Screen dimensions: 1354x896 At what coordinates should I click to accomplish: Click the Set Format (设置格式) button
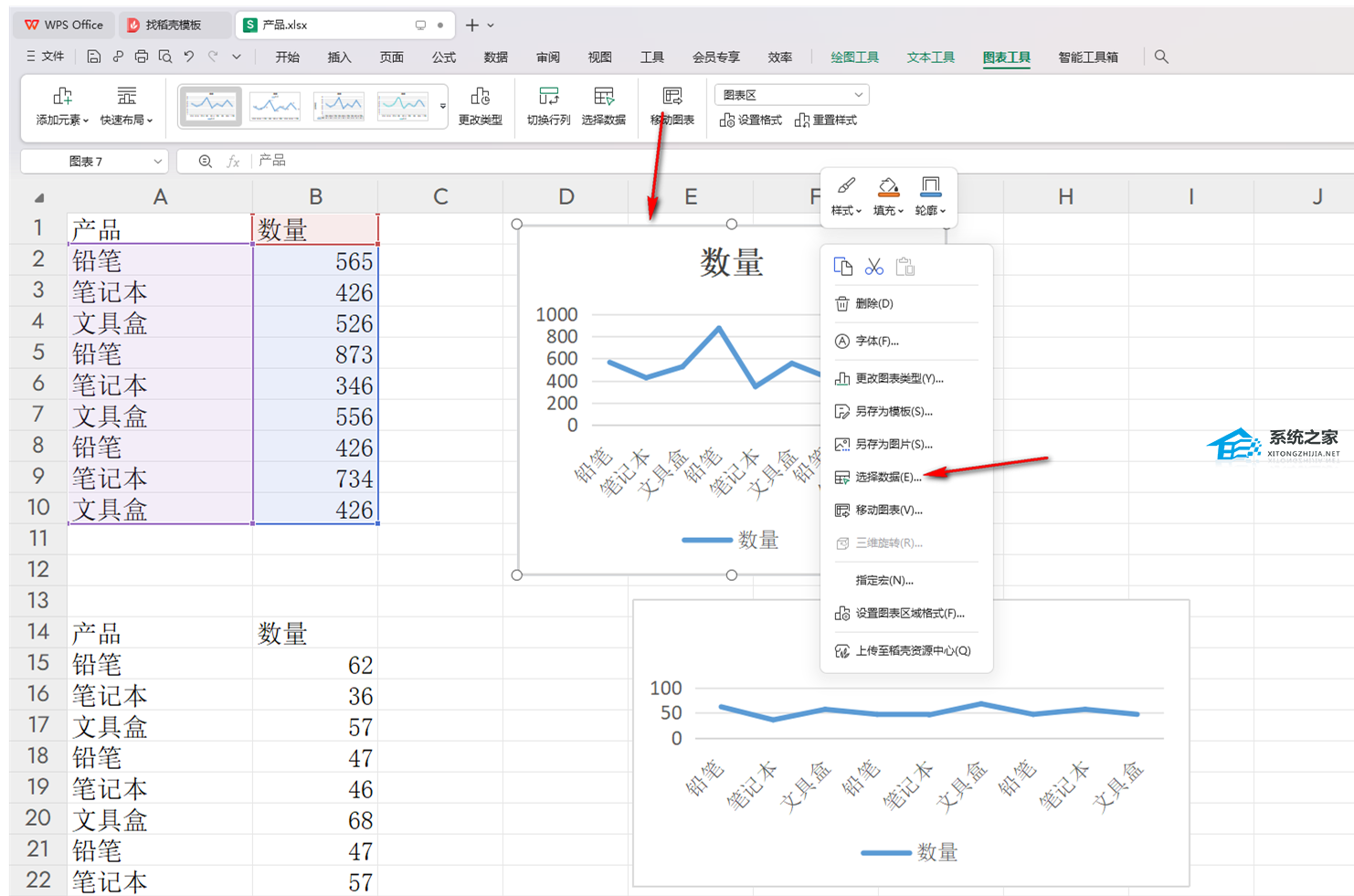coord(751,121)
